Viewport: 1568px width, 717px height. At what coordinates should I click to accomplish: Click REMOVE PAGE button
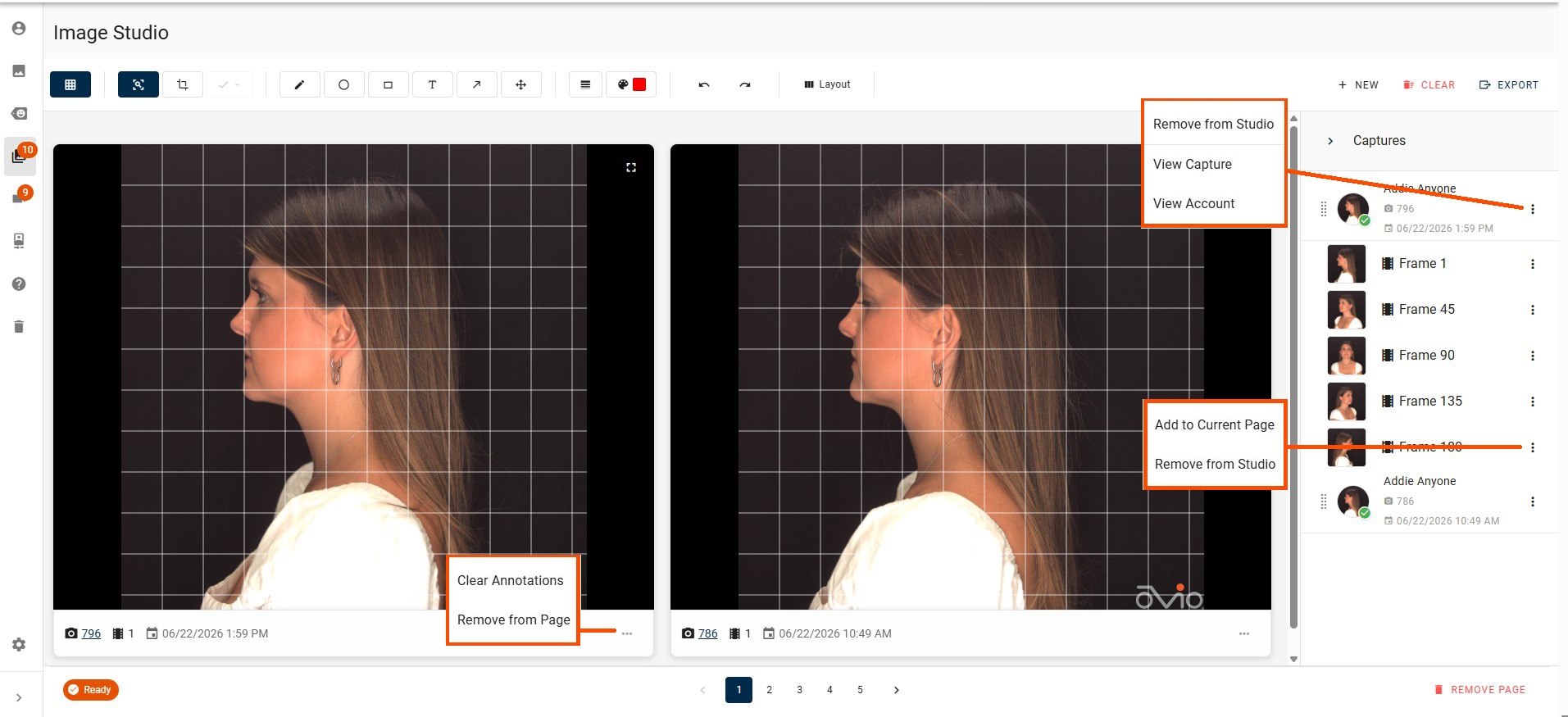point(1480,690)
